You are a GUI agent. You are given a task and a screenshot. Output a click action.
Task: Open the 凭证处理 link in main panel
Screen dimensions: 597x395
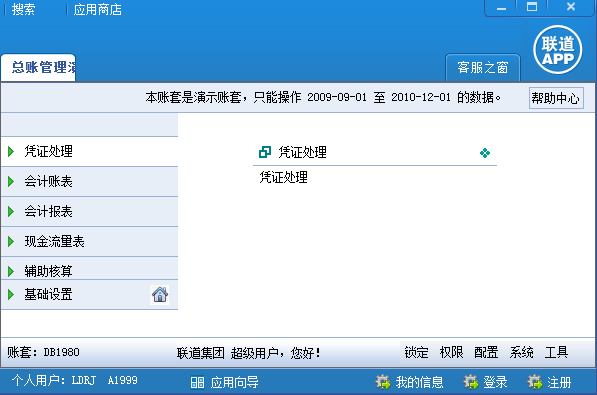pyautogui.click(x=284, y=177)
